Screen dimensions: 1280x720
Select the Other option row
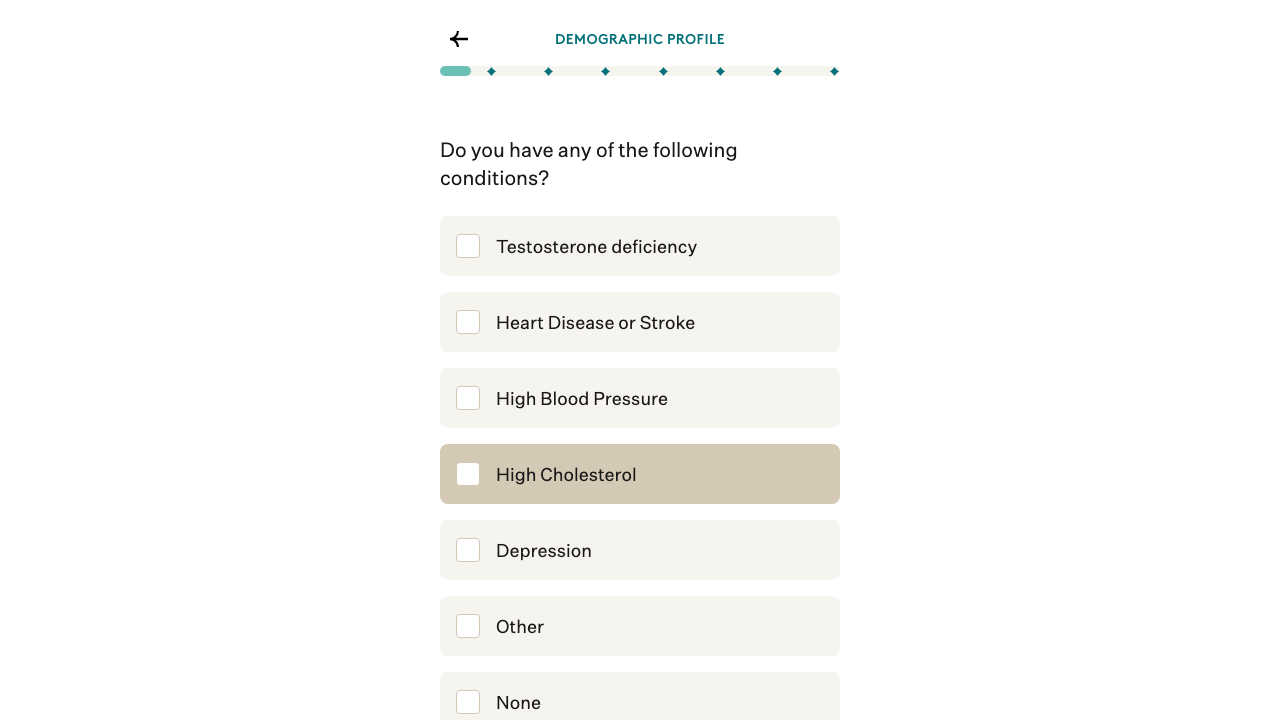640,626
